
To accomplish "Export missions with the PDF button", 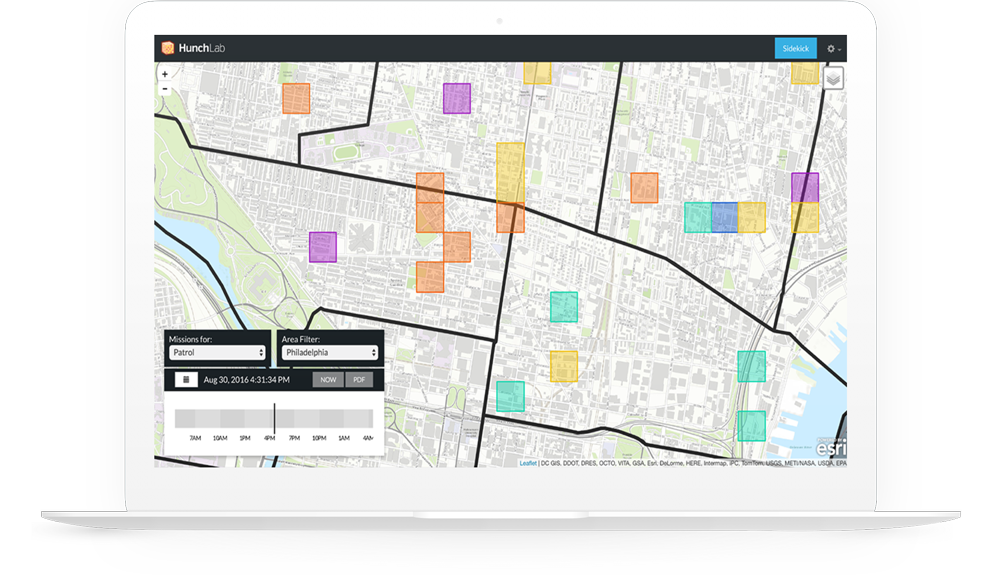I will (x=360, y=380).
